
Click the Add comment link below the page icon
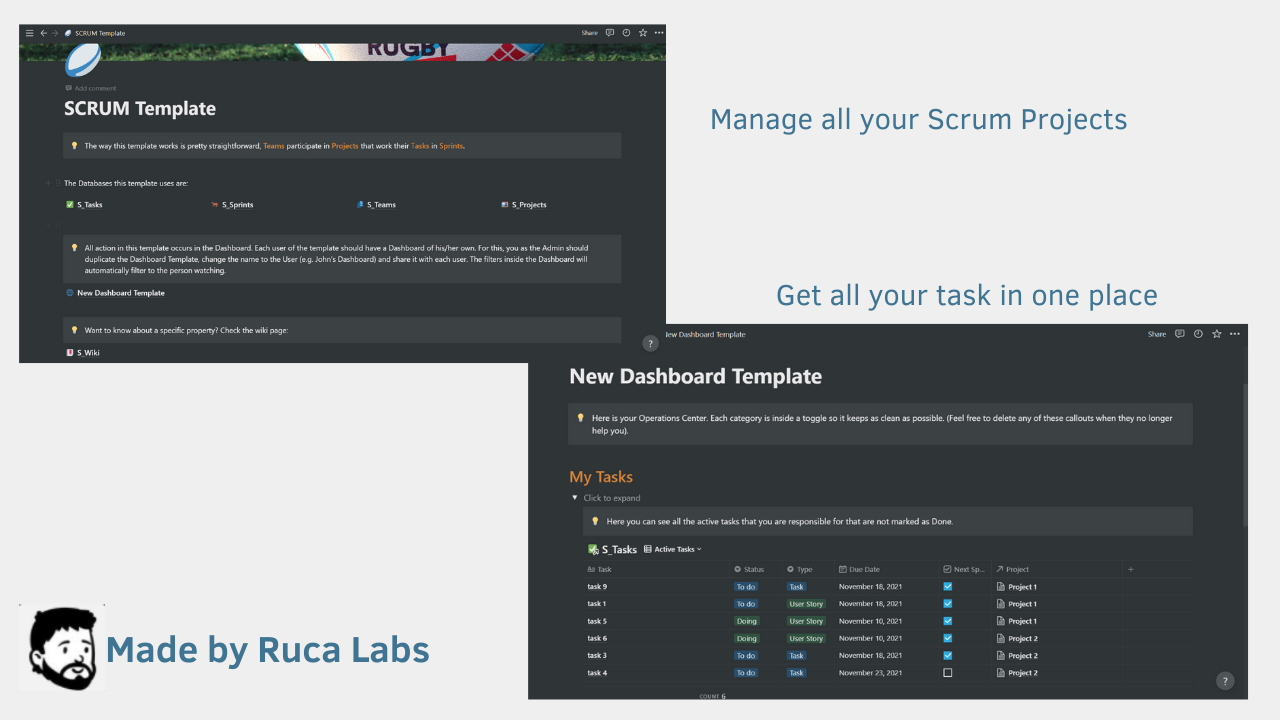95,88
